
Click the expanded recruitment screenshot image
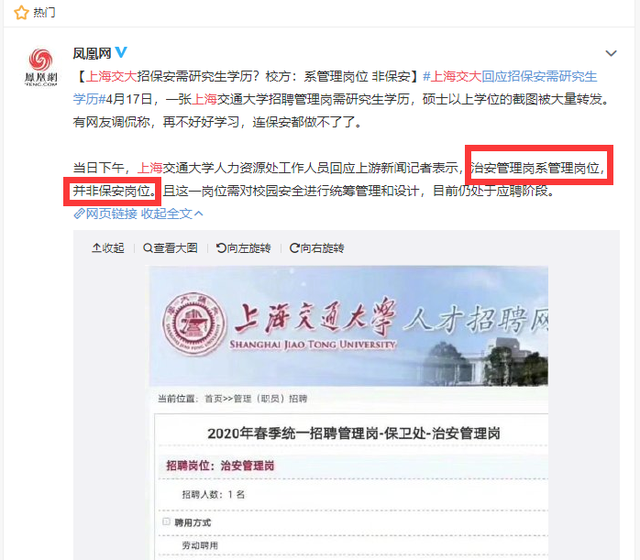349,412
